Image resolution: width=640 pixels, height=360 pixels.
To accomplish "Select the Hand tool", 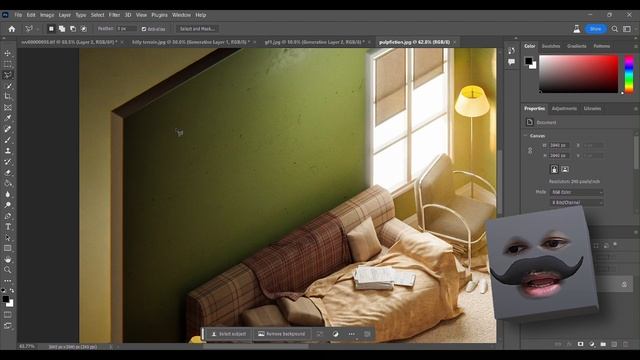I will coord(8,259).
